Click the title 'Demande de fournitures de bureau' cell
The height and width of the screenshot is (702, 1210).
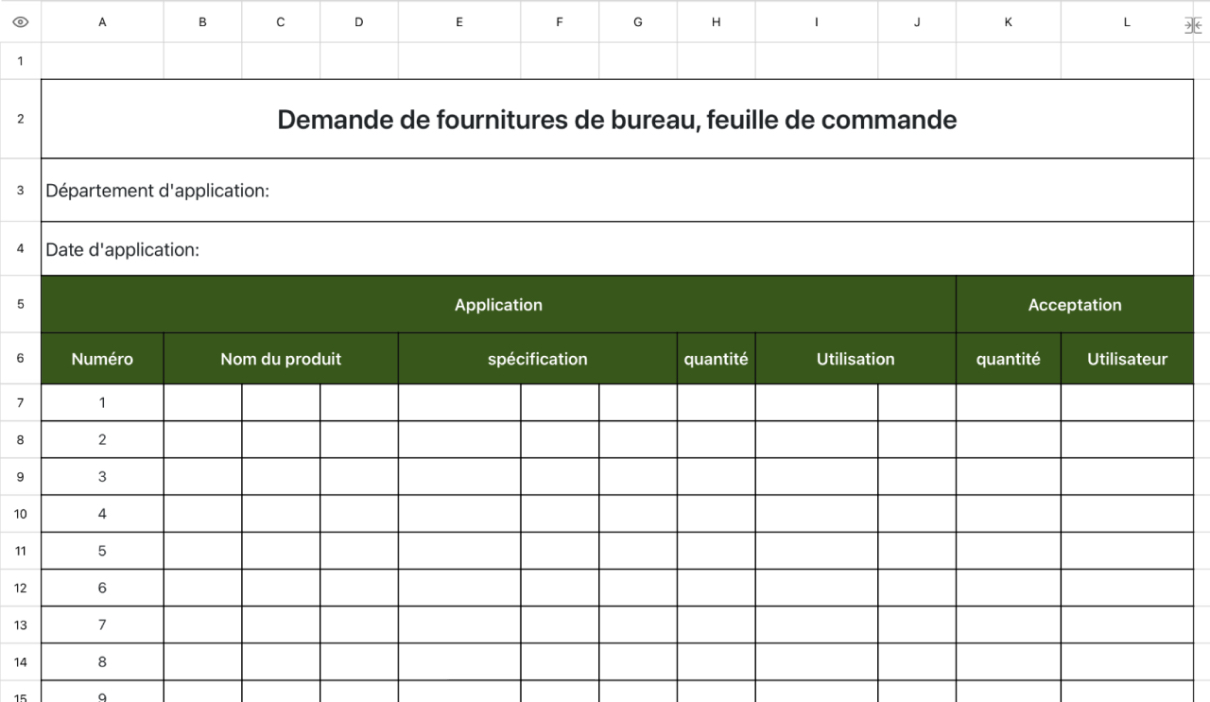[617, 118]
